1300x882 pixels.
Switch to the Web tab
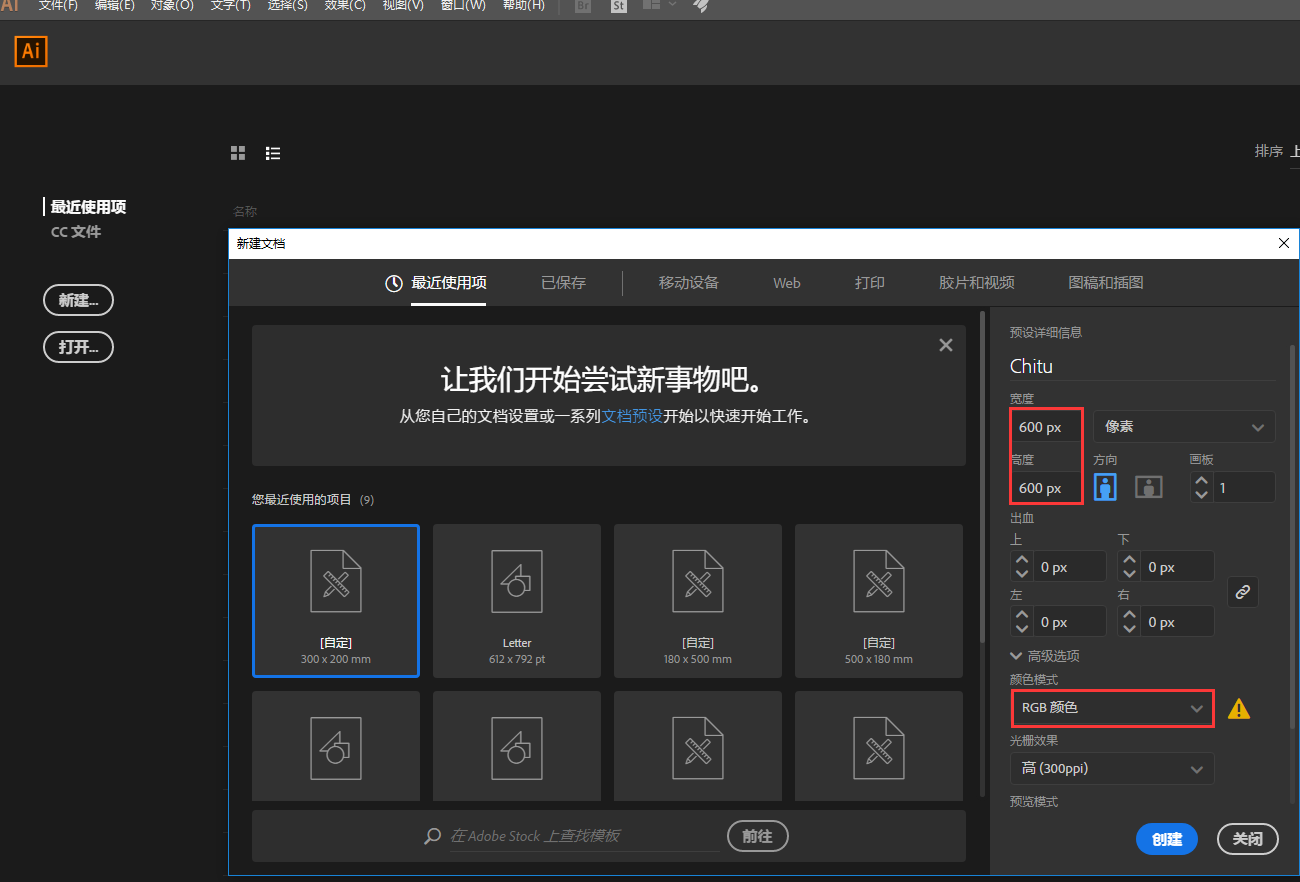tap(787, 283)
